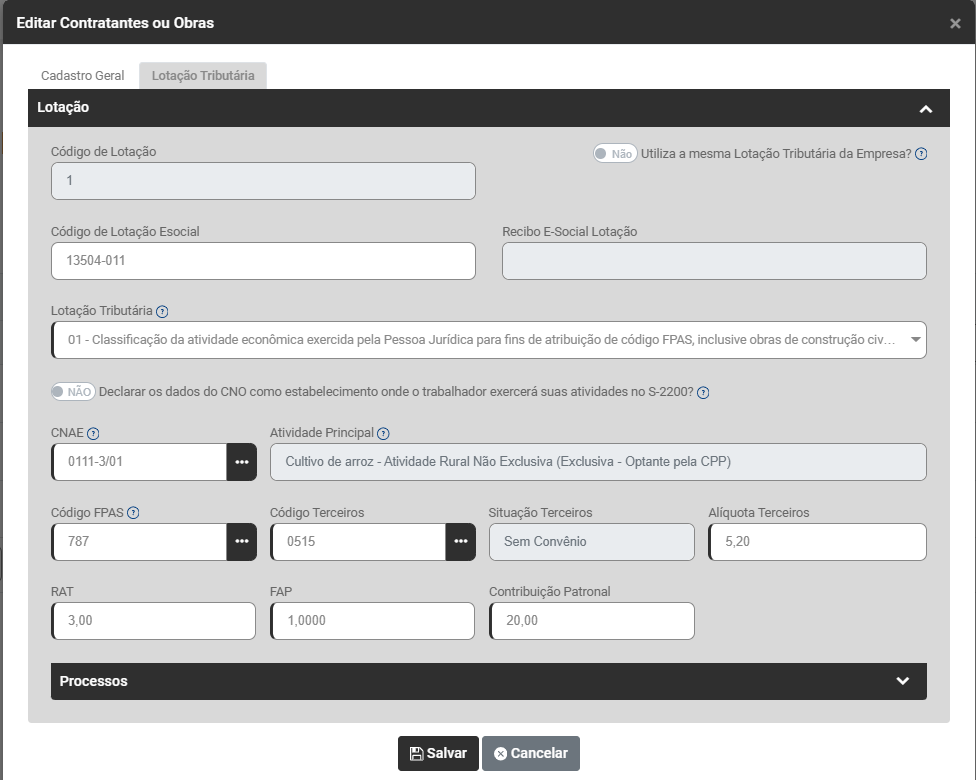
Task: Click help icon beside Código FPAS label
Action: (133, 513)
